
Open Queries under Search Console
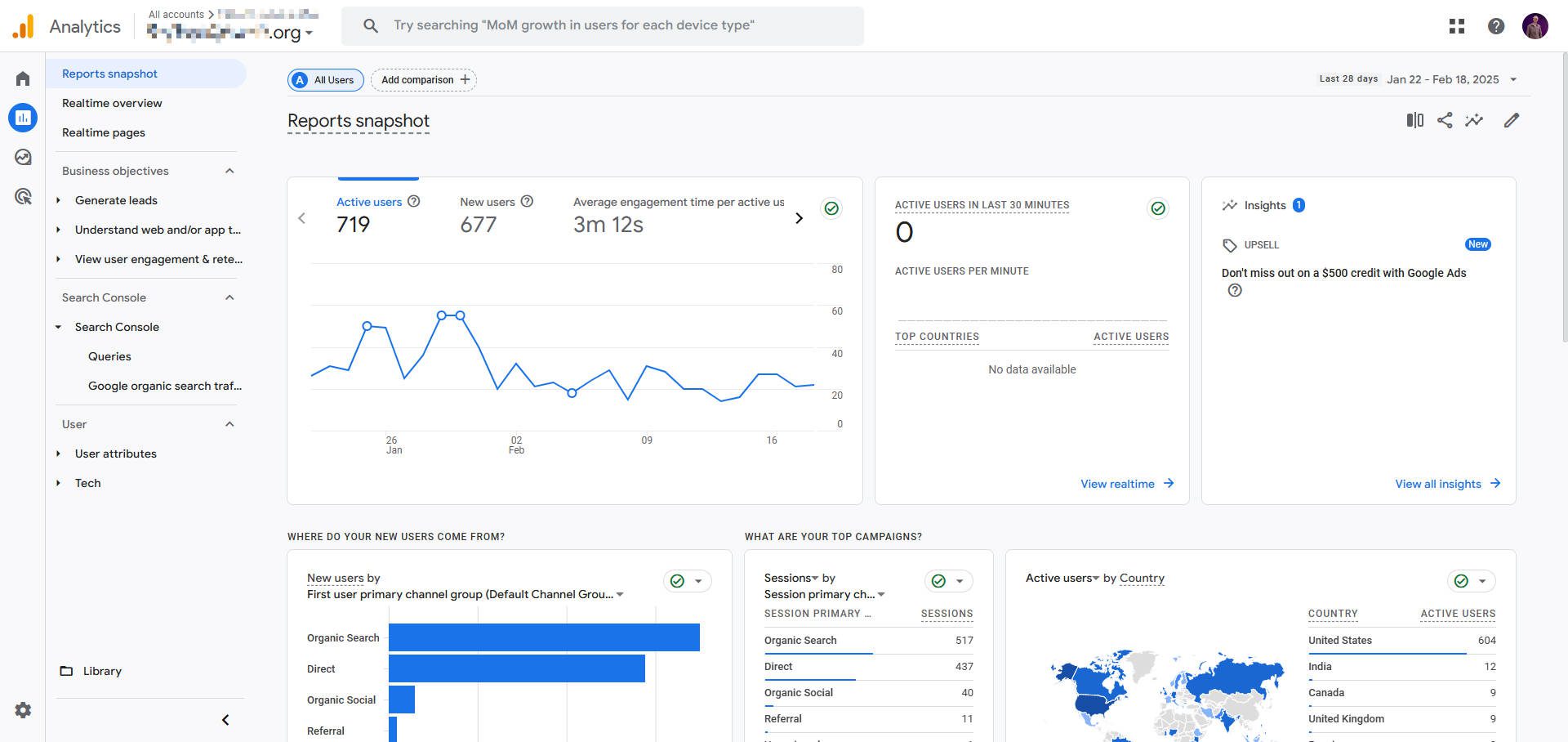(x=109, y=356)
